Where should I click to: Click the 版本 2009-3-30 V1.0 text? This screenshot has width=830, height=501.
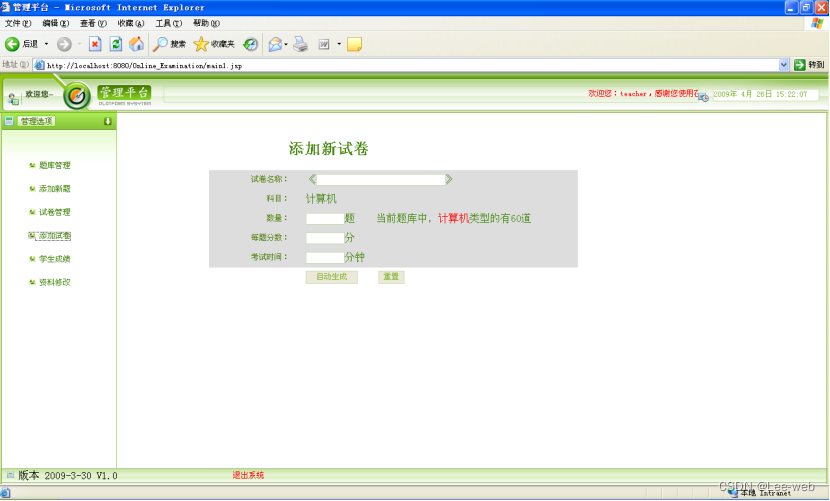tap(68, 476)
